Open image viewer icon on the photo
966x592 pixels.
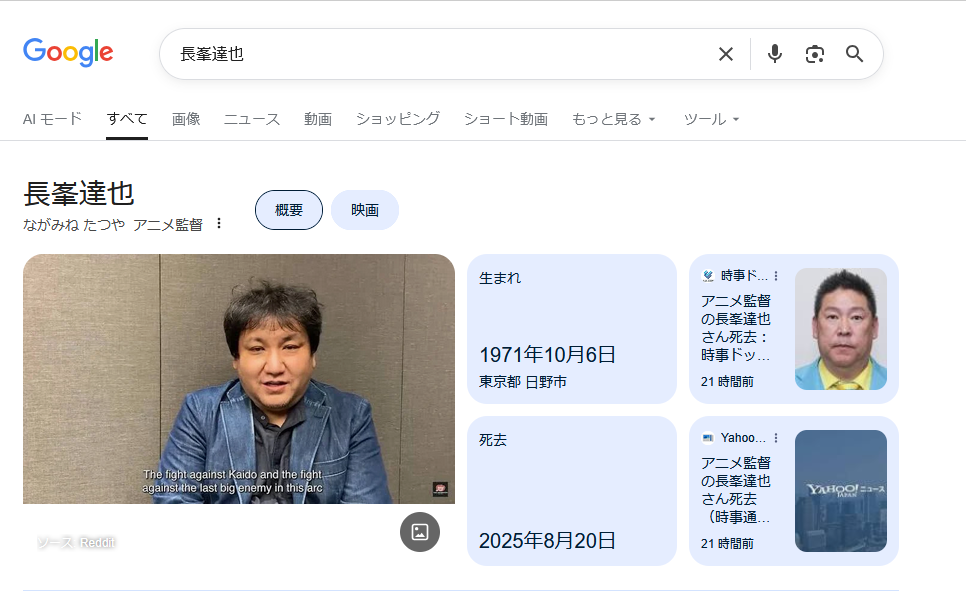click(x=420, y=531)
